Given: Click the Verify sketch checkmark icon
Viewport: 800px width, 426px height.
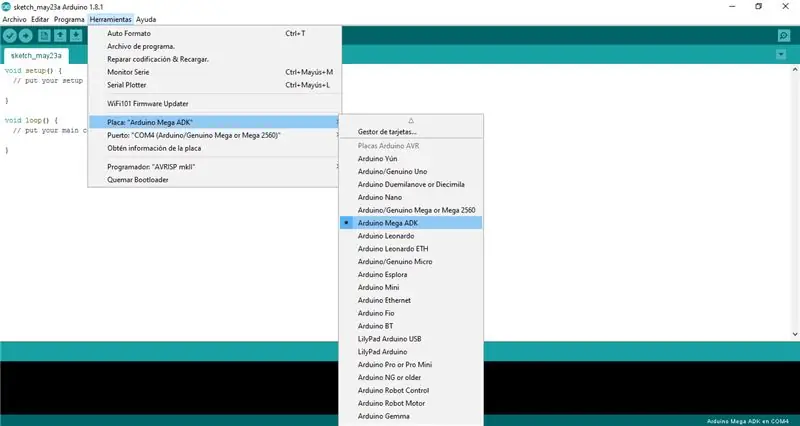Looking at the screenshot, I should 10,35.
